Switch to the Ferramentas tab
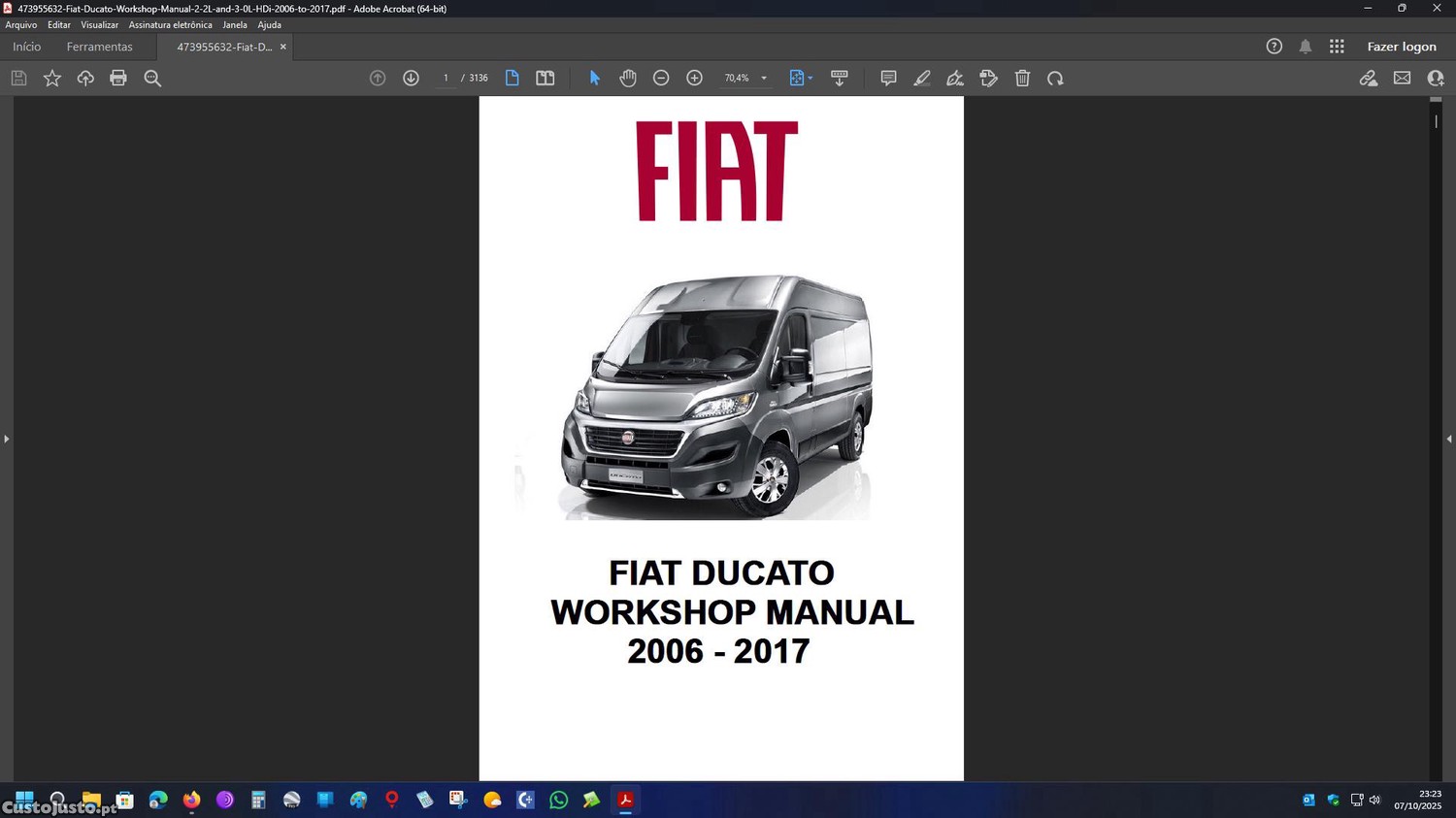The image size is (1456, 818). pos(99,47)
